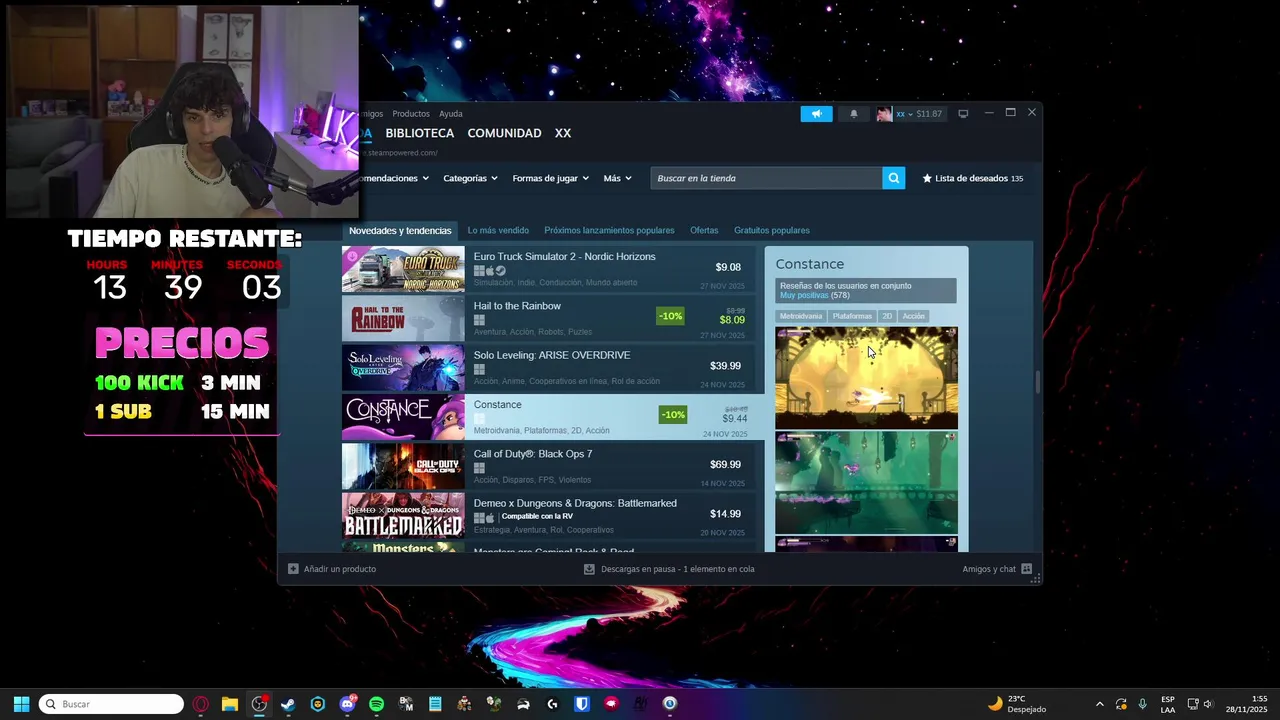Switch to Gratuitos populares tab
Image resolution: width=1280 pixels, height=720 pixels.
[772, 231]
